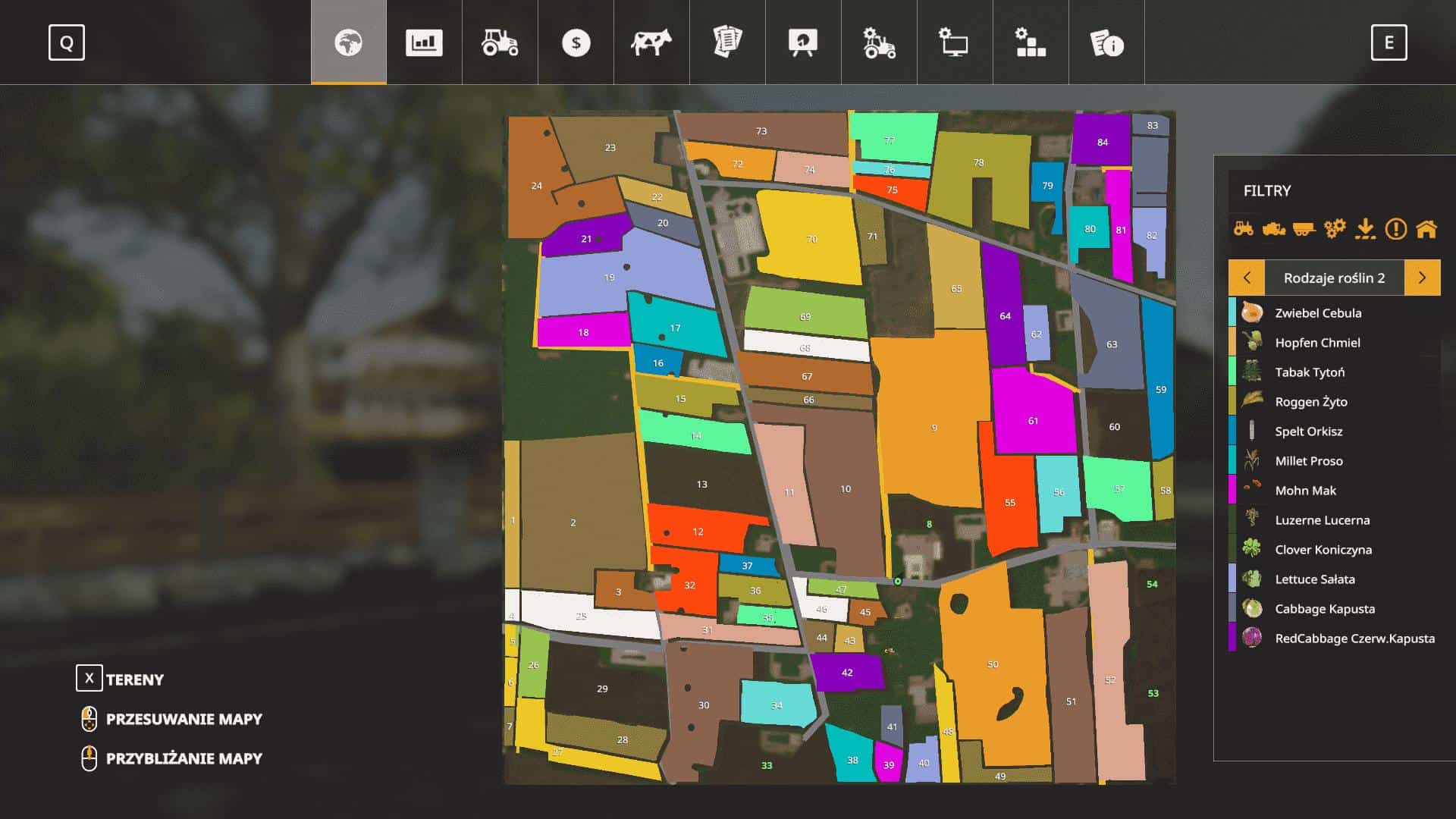Toggle the tractor vehicles map filter
Screen dimensions: 1456x819
pyautogui.click(x=1244, y=228)
